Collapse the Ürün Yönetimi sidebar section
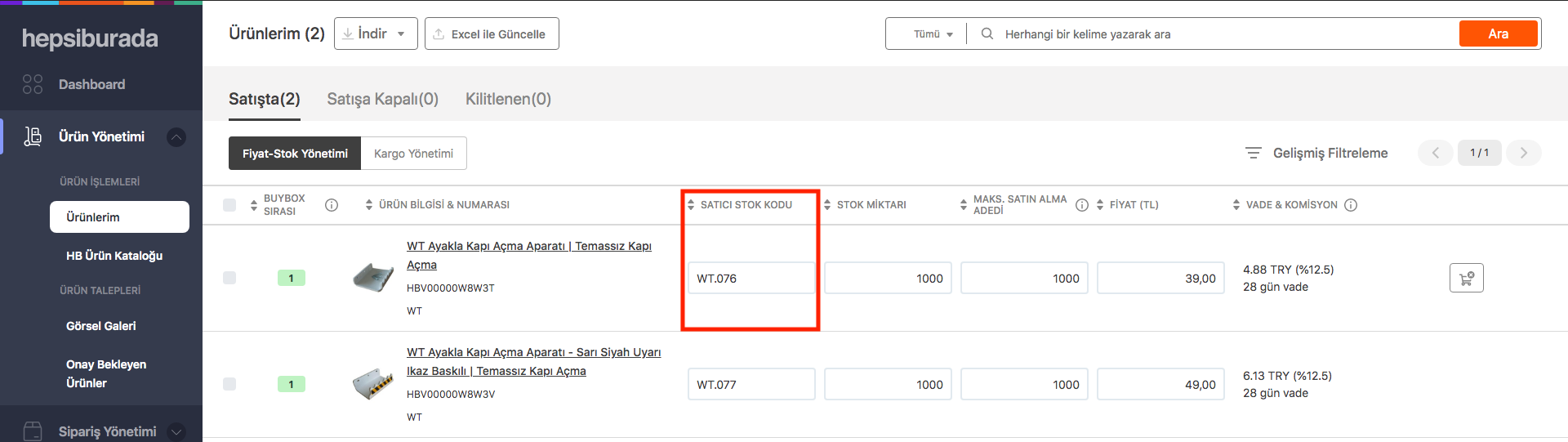 (x=176, y=137)
